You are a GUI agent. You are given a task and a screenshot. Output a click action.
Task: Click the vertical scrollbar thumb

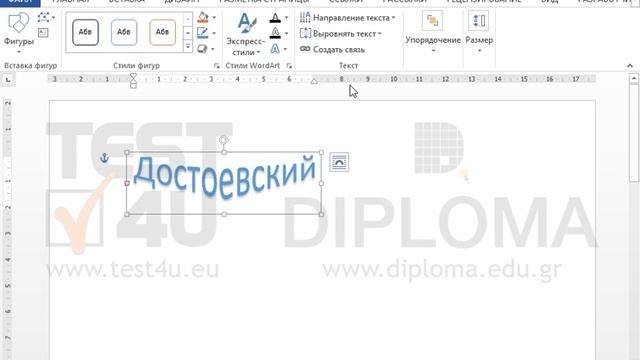tap(634, 133)
